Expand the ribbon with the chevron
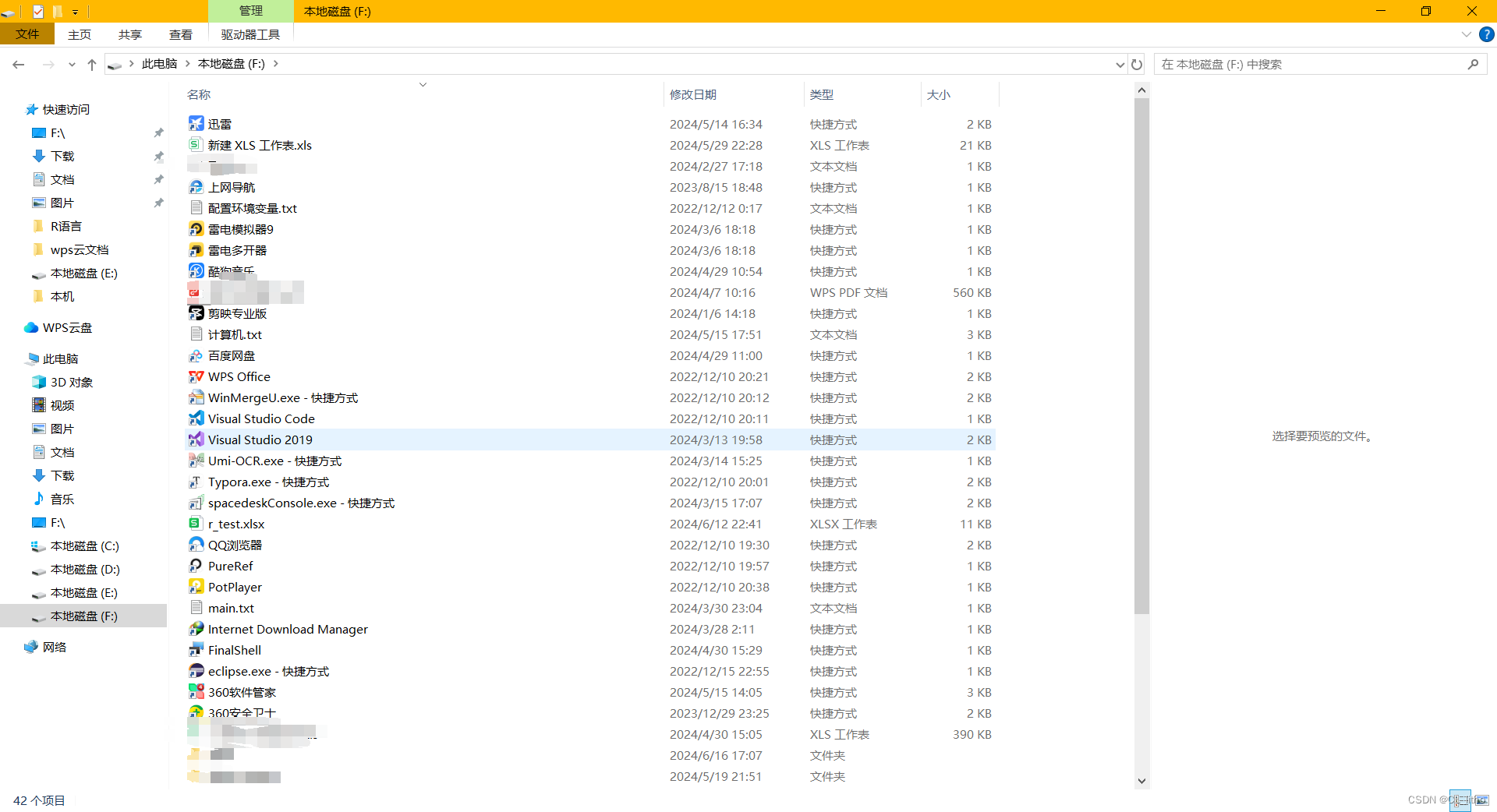 1466,34
